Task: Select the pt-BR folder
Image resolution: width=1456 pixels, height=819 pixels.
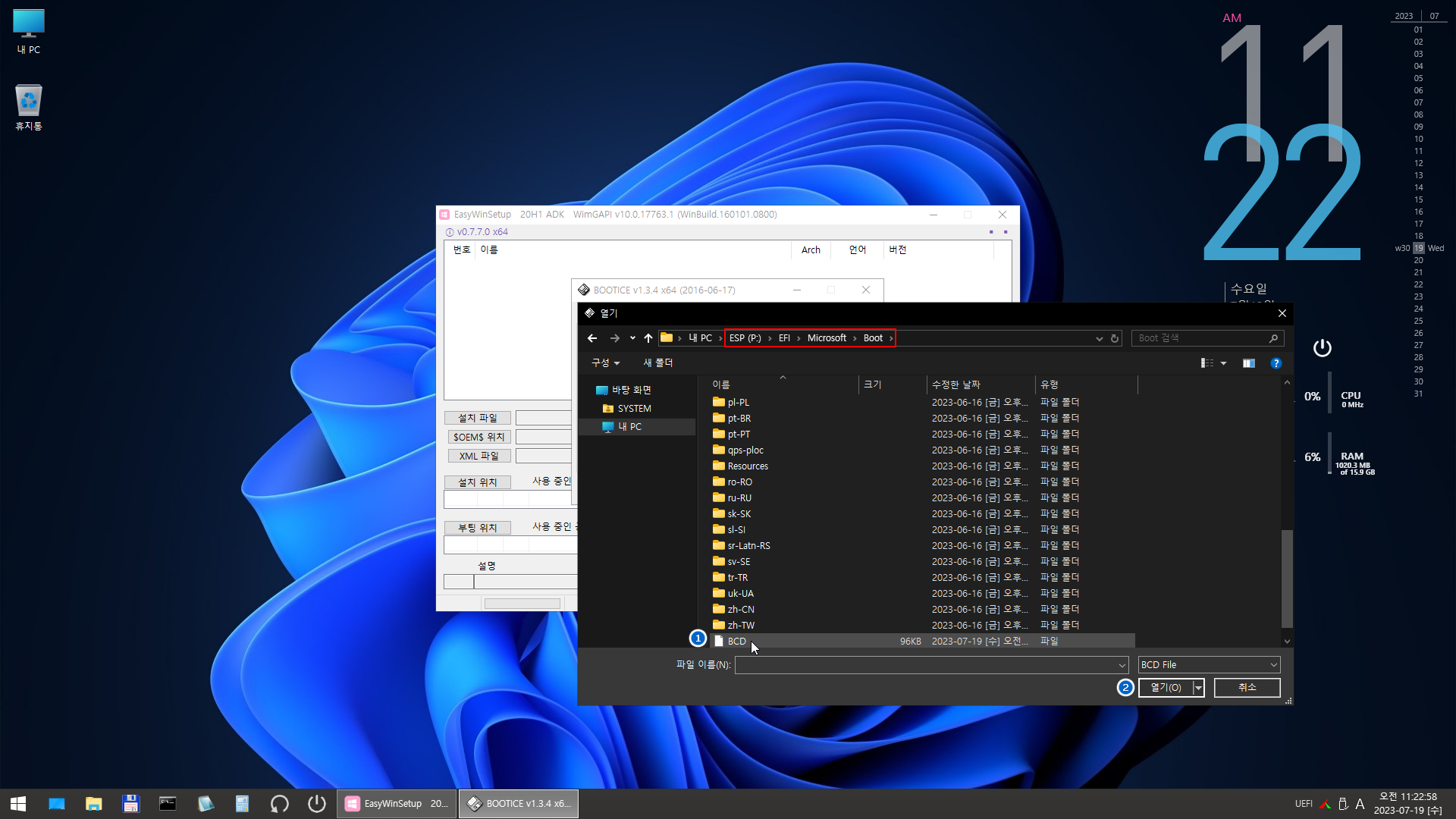Action: pos(921,419)
